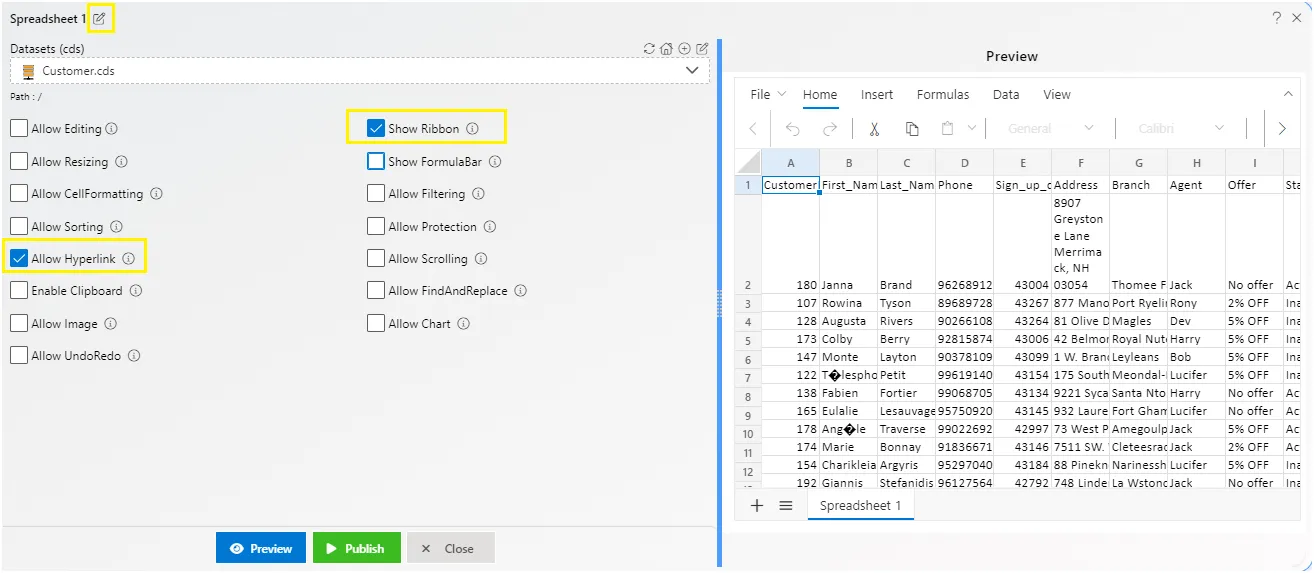The height and width of the screenshot is (573, 1314).
Task: Uncheck the Show Ribbon option
Action: (x=376, y=128)
